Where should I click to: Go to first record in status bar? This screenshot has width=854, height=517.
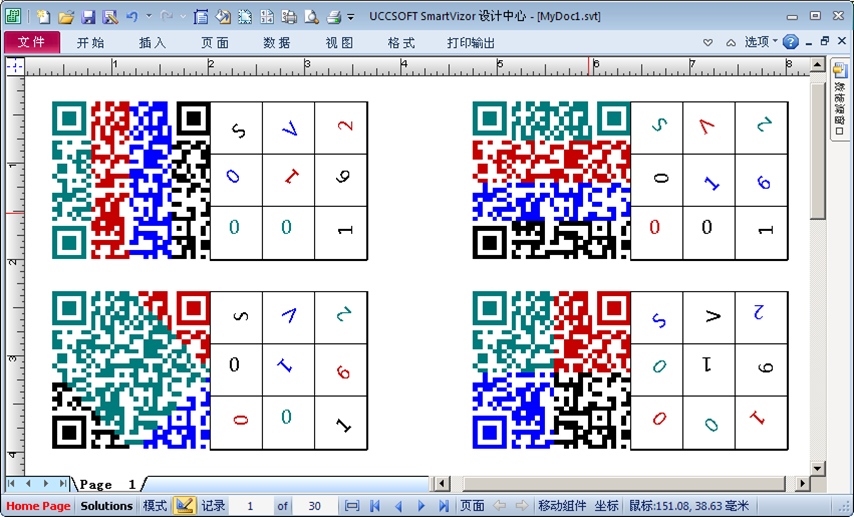(375, 506)
